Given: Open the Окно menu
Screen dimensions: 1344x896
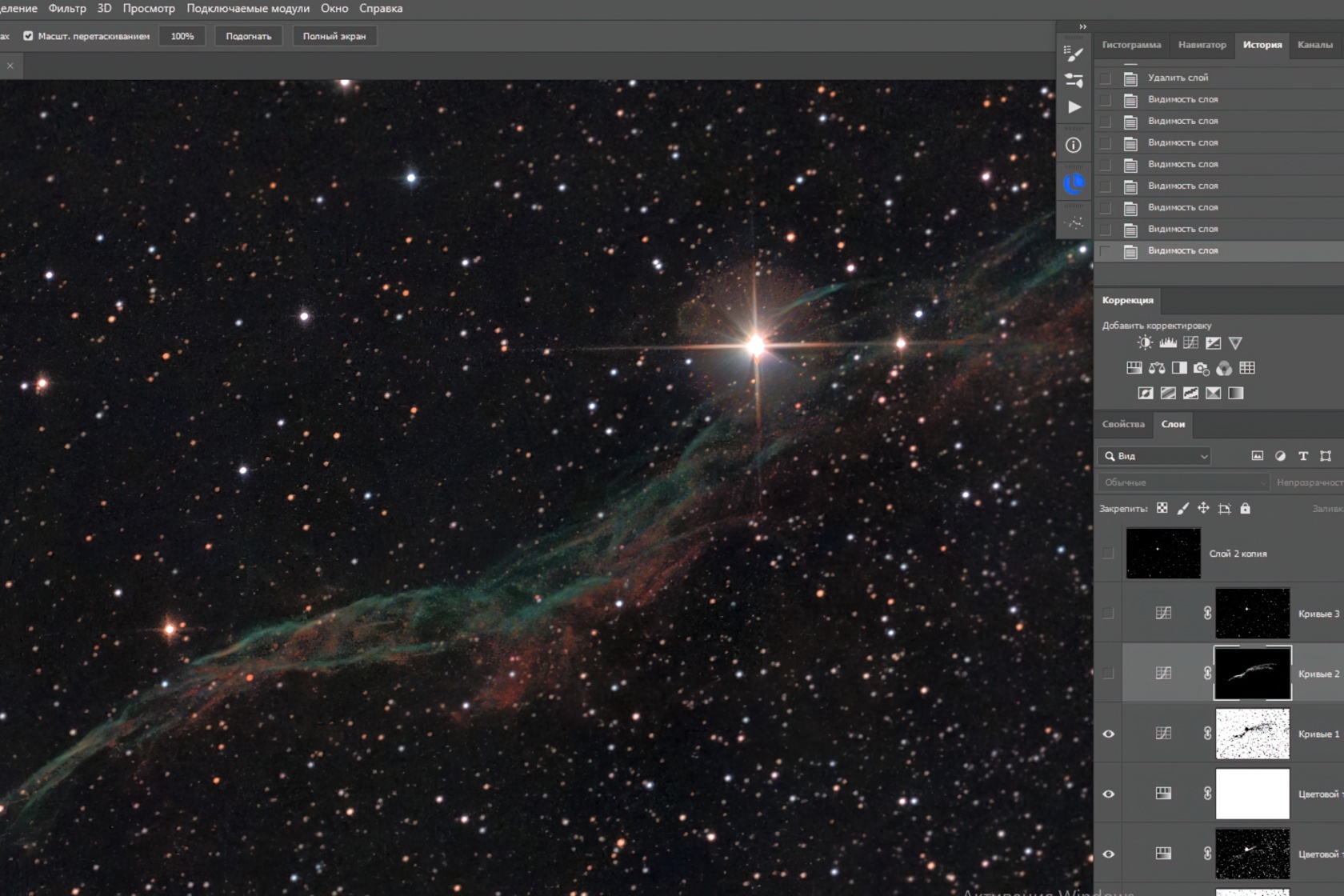Looking at the screenshot, I should (334, 8).
